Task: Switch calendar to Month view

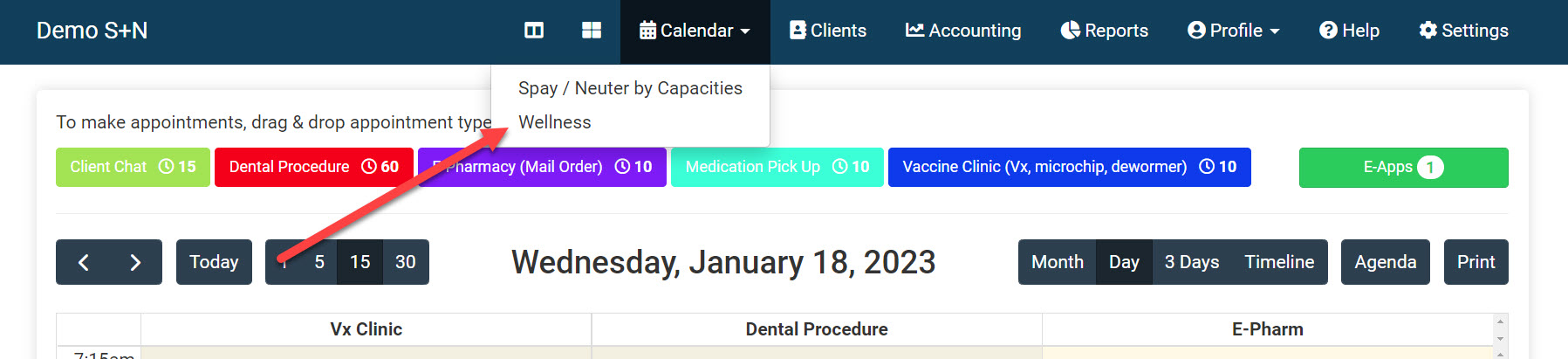Action: [1058, 262]
